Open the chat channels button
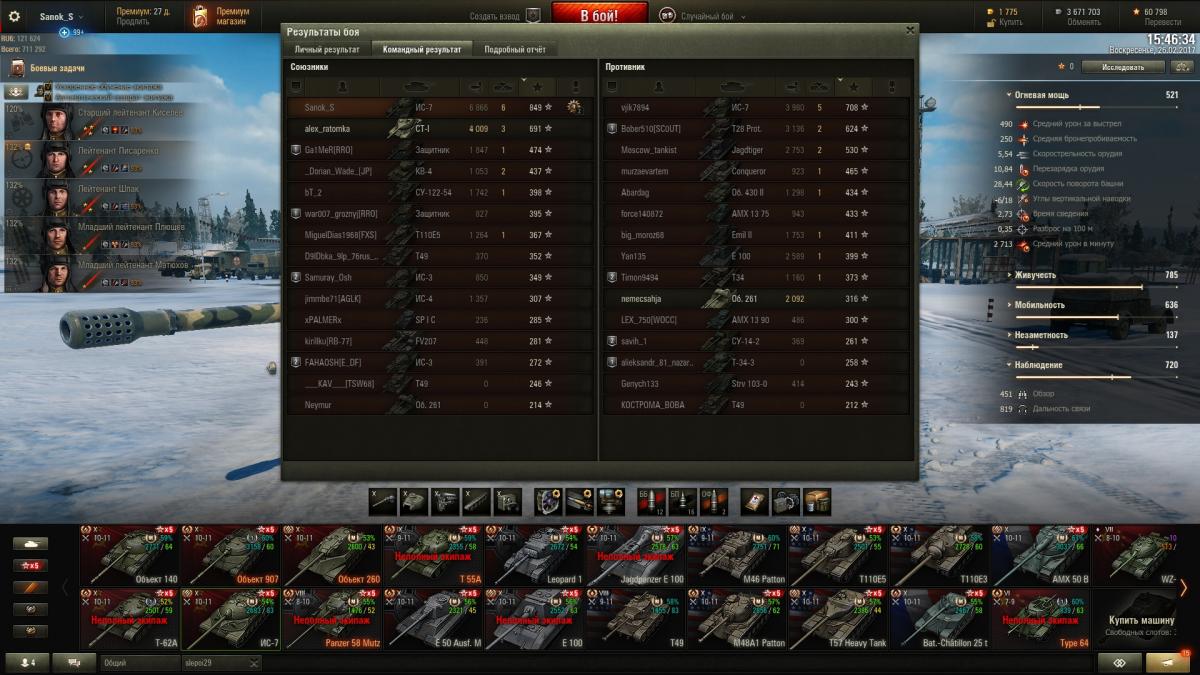 [x=74, y=662]
